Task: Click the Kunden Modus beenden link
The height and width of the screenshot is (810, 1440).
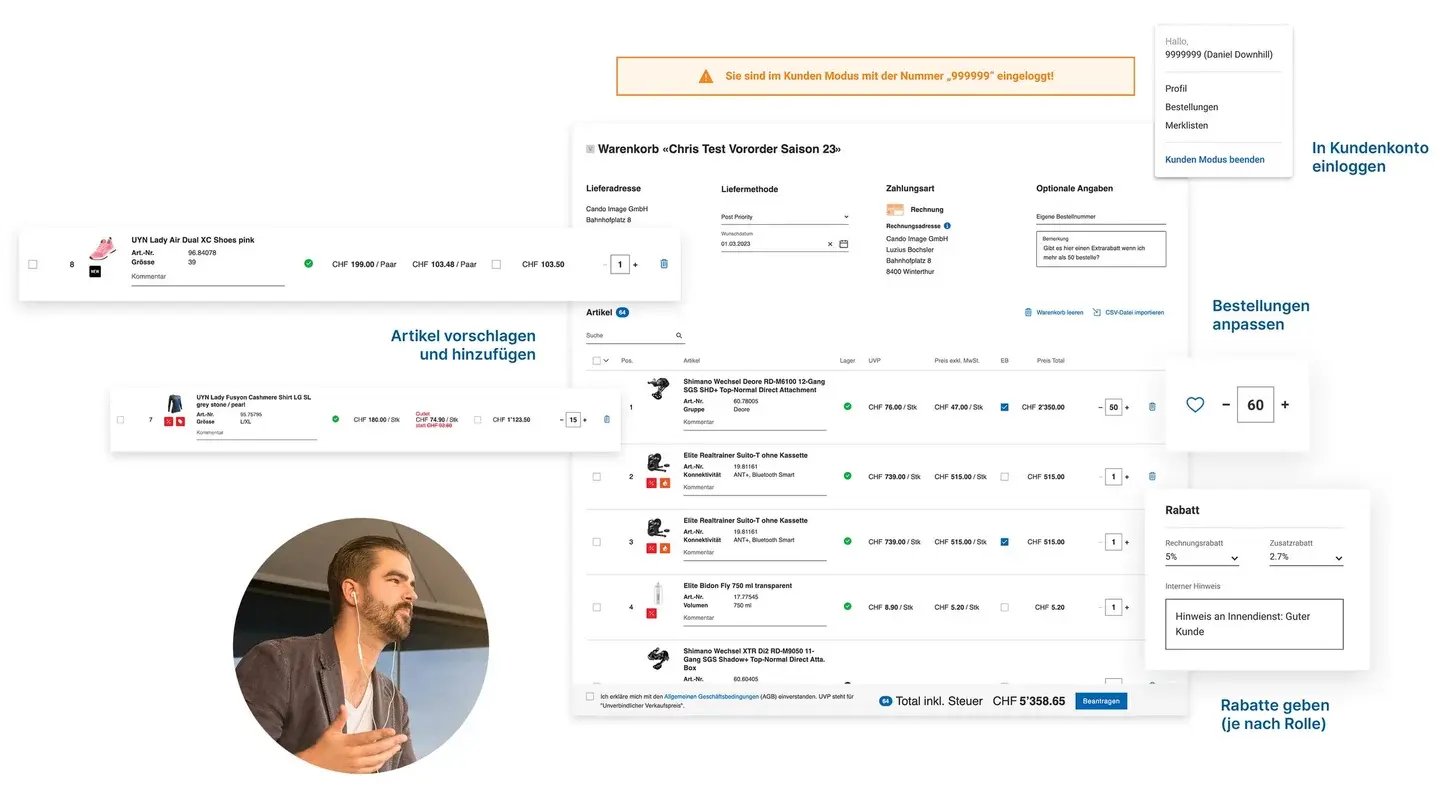Action: click(1214, 160)
